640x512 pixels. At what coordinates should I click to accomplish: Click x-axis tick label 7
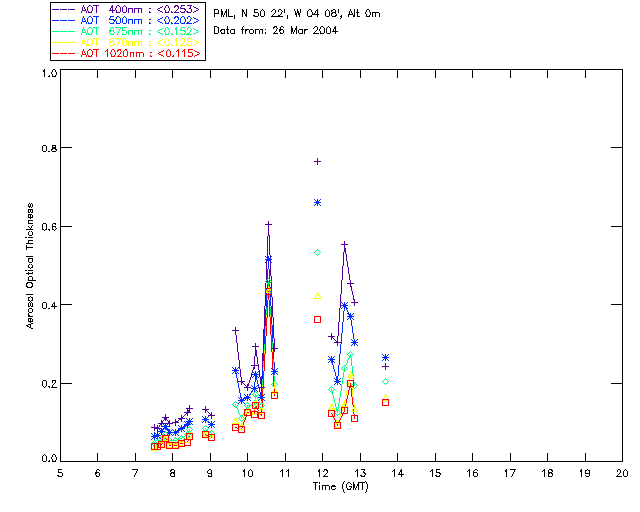tap(135, 473)
